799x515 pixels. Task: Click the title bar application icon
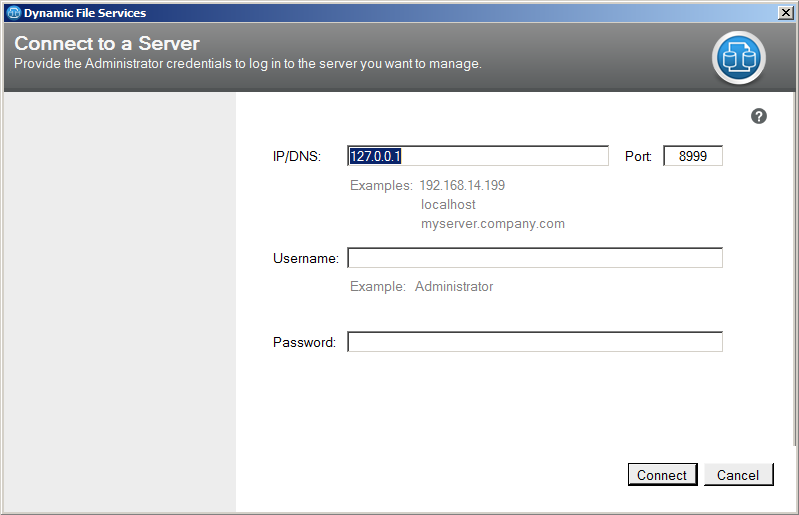pos(14,13)
